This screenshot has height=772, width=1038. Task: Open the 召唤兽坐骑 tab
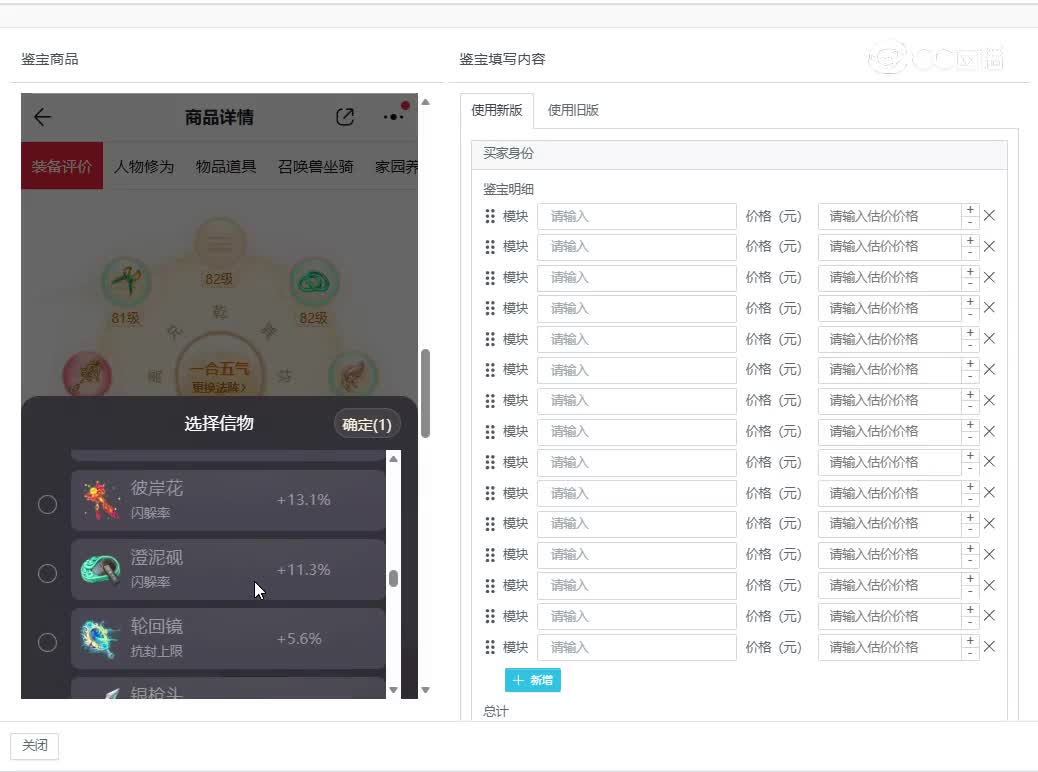click(316, 166)
